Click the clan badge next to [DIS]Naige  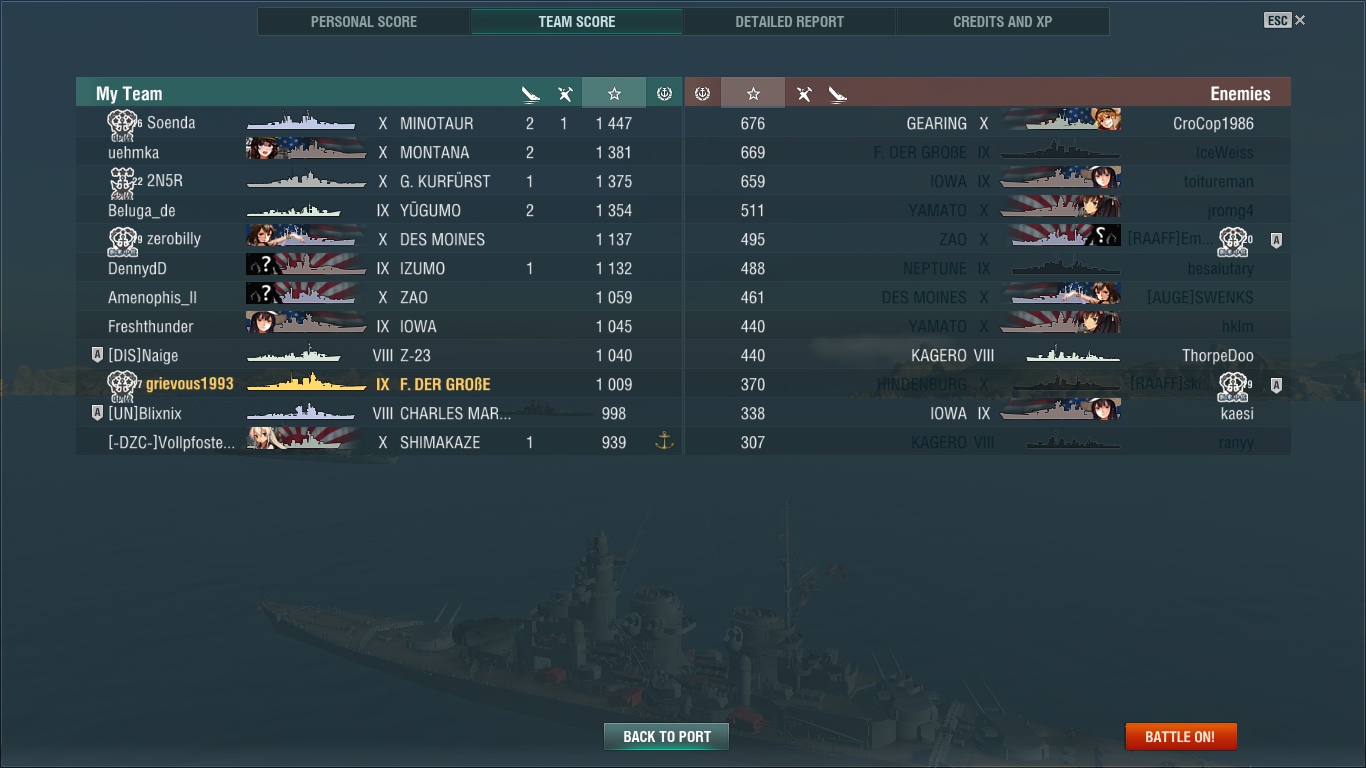[97, 355]
